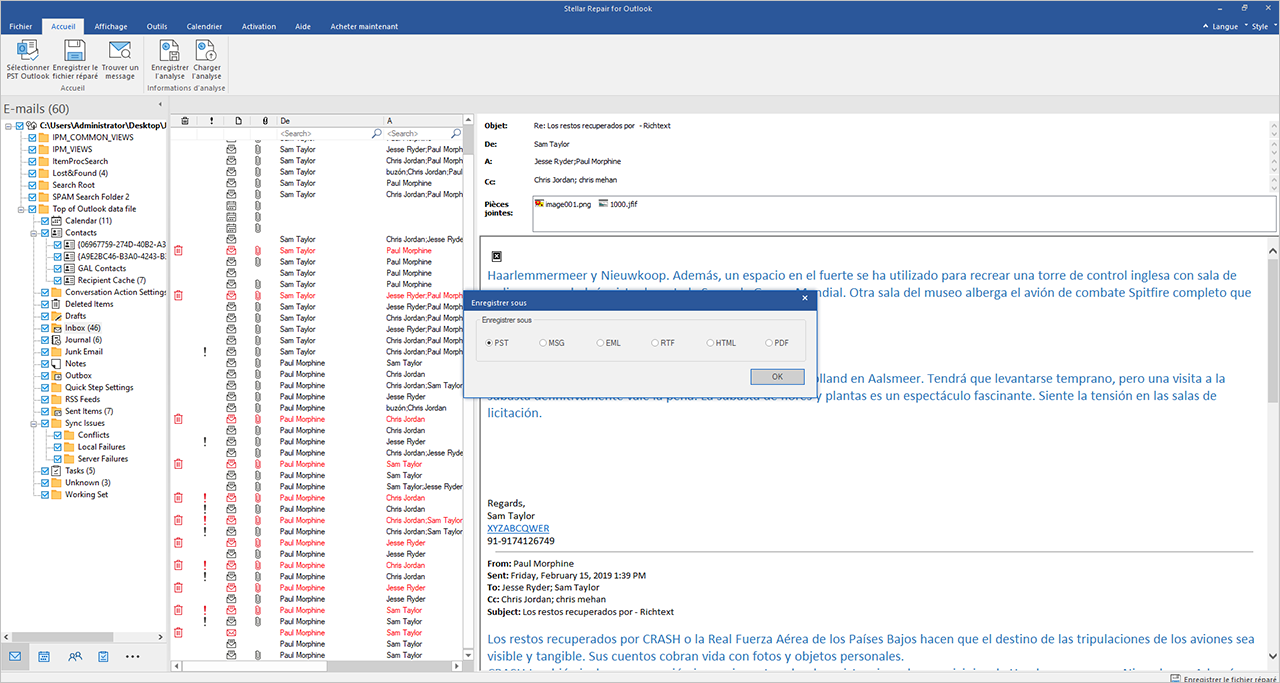Image resolution: width=1280 pixels, height=683 pixels.
Task: Switch to the Outils tab
Action: pyautogui.click(x=157, y=27)
